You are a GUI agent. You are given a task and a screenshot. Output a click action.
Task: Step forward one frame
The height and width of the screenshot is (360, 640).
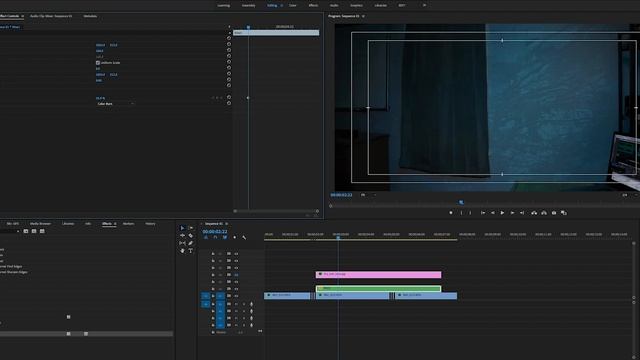click(x=512, y=213)
